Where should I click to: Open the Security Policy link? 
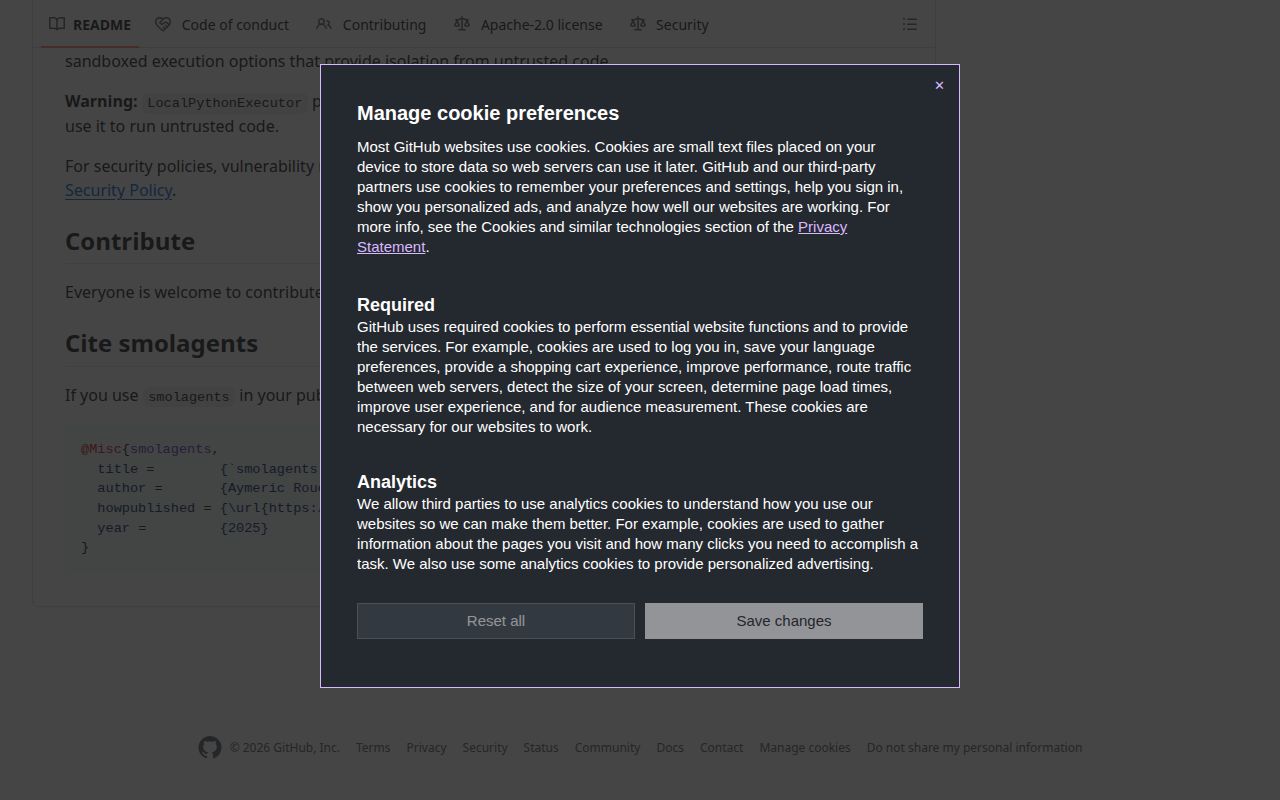pos(119,190)
